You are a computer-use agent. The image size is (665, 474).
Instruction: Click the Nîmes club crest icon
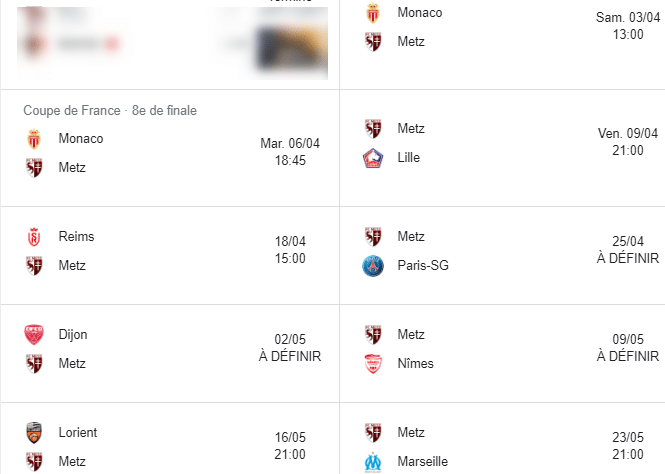click(x=373, y=364)
